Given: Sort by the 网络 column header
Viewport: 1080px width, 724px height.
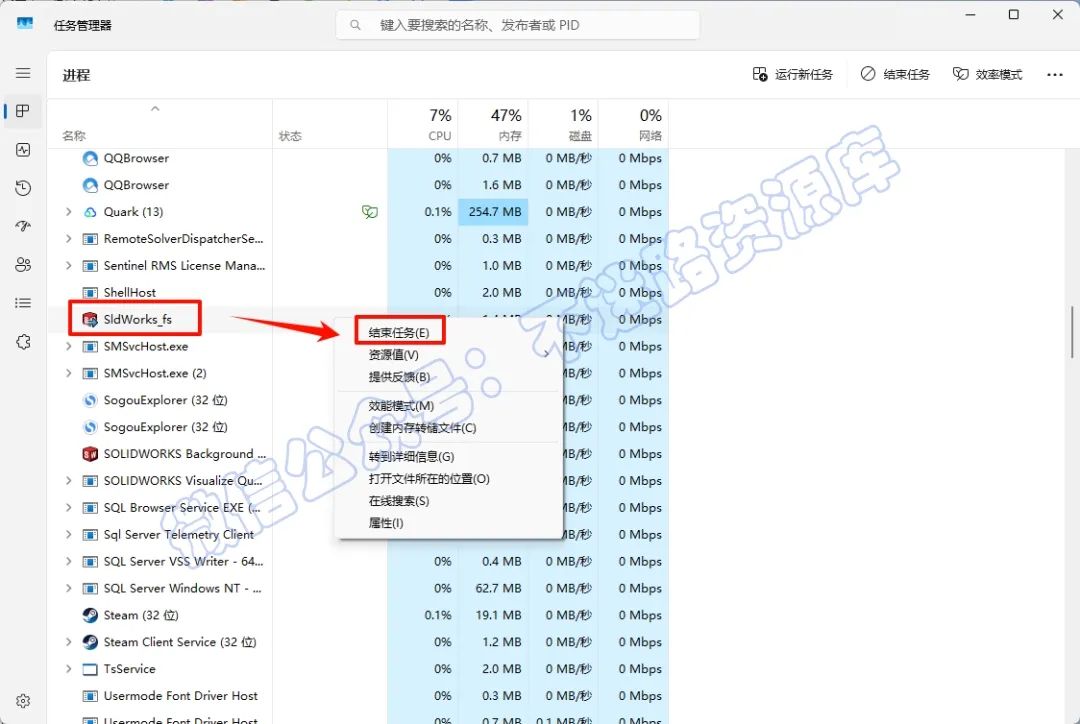Looking at the screenshot, I should point(634,124).
